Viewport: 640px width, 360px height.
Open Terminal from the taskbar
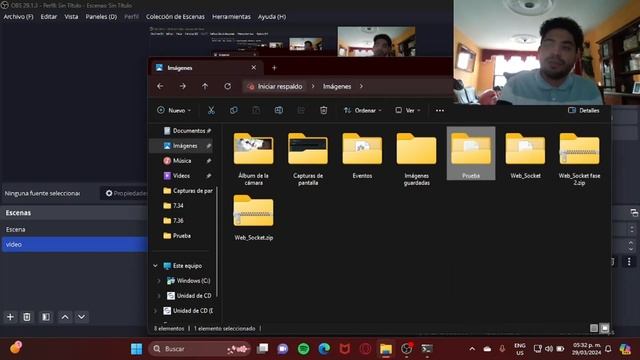(x=427, y=349)
